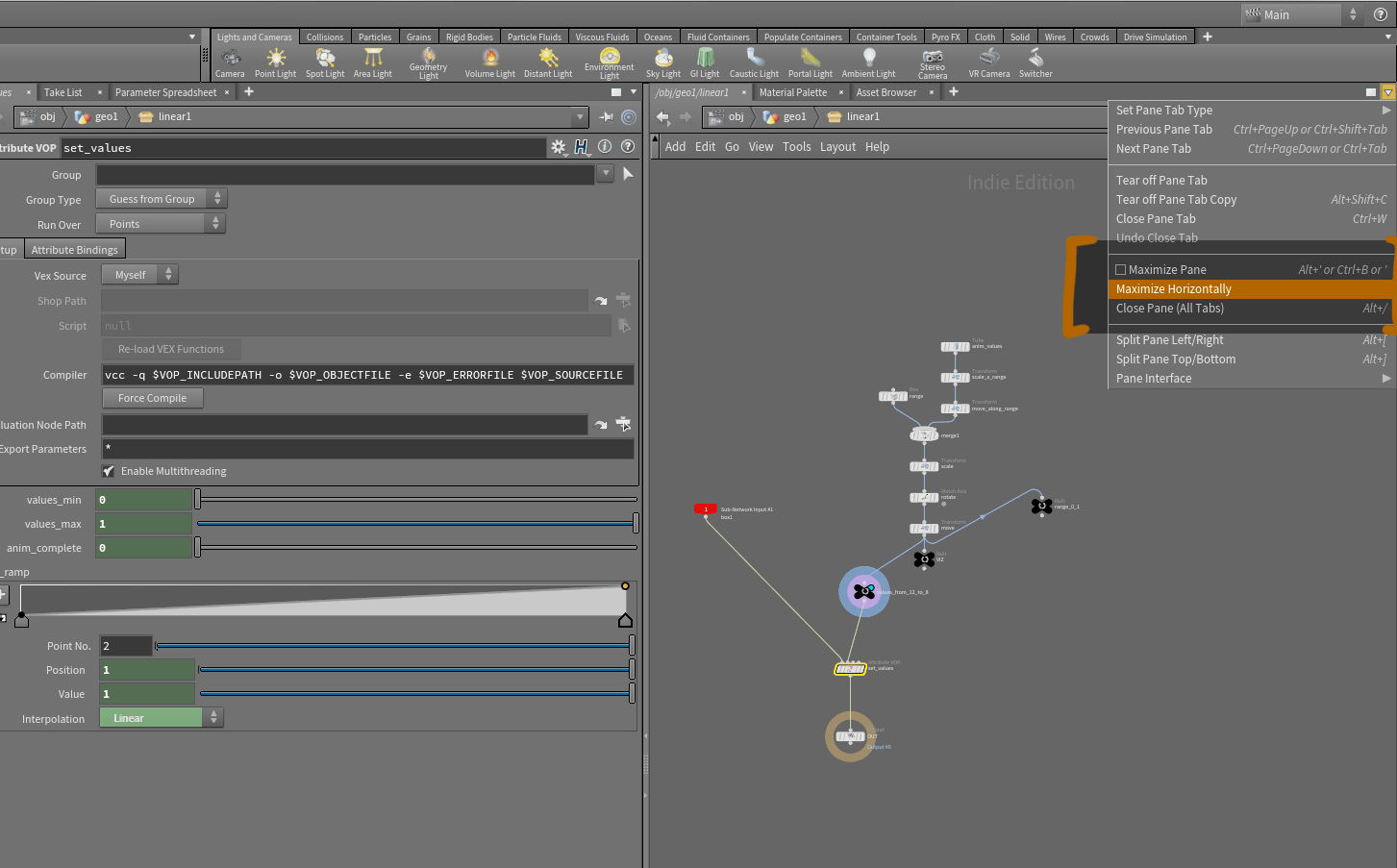Switch to the Attribute Bindings tab
This screenshot has width=1397, height=868.
click(x=75, y=250)
